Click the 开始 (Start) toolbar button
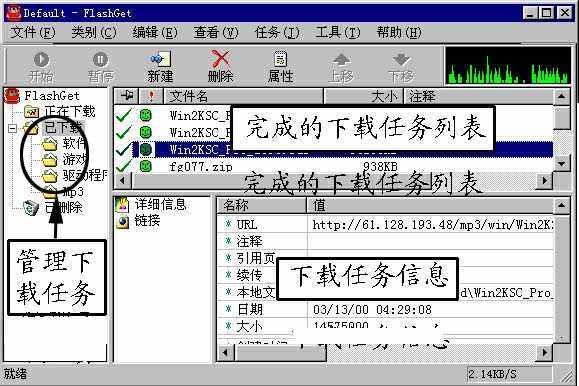The height and width of the screenshot is (386, 579). pyautogui.click(x=41, y=66)
